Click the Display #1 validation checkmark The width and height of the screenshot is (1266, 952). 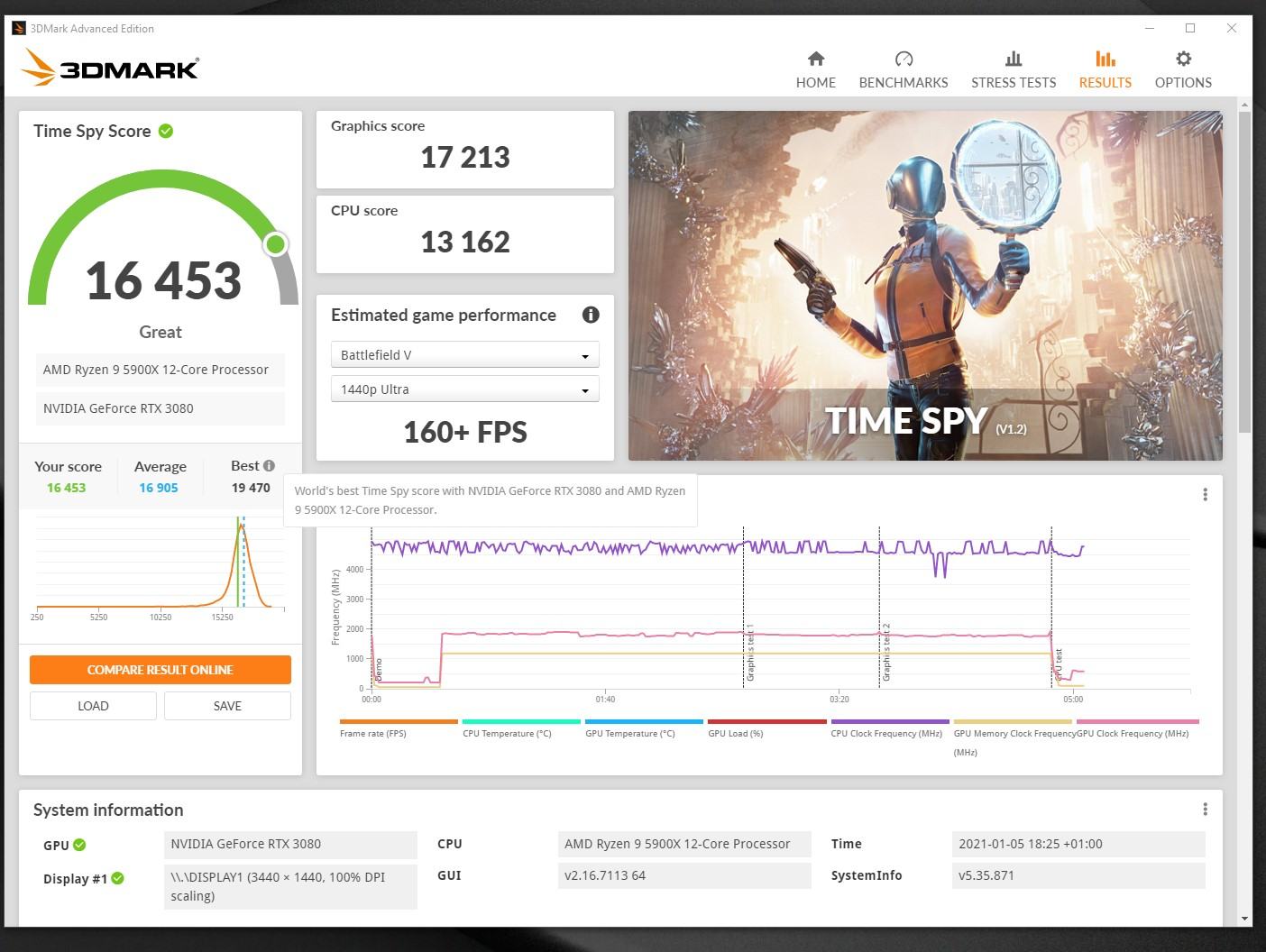click(117, 878)
